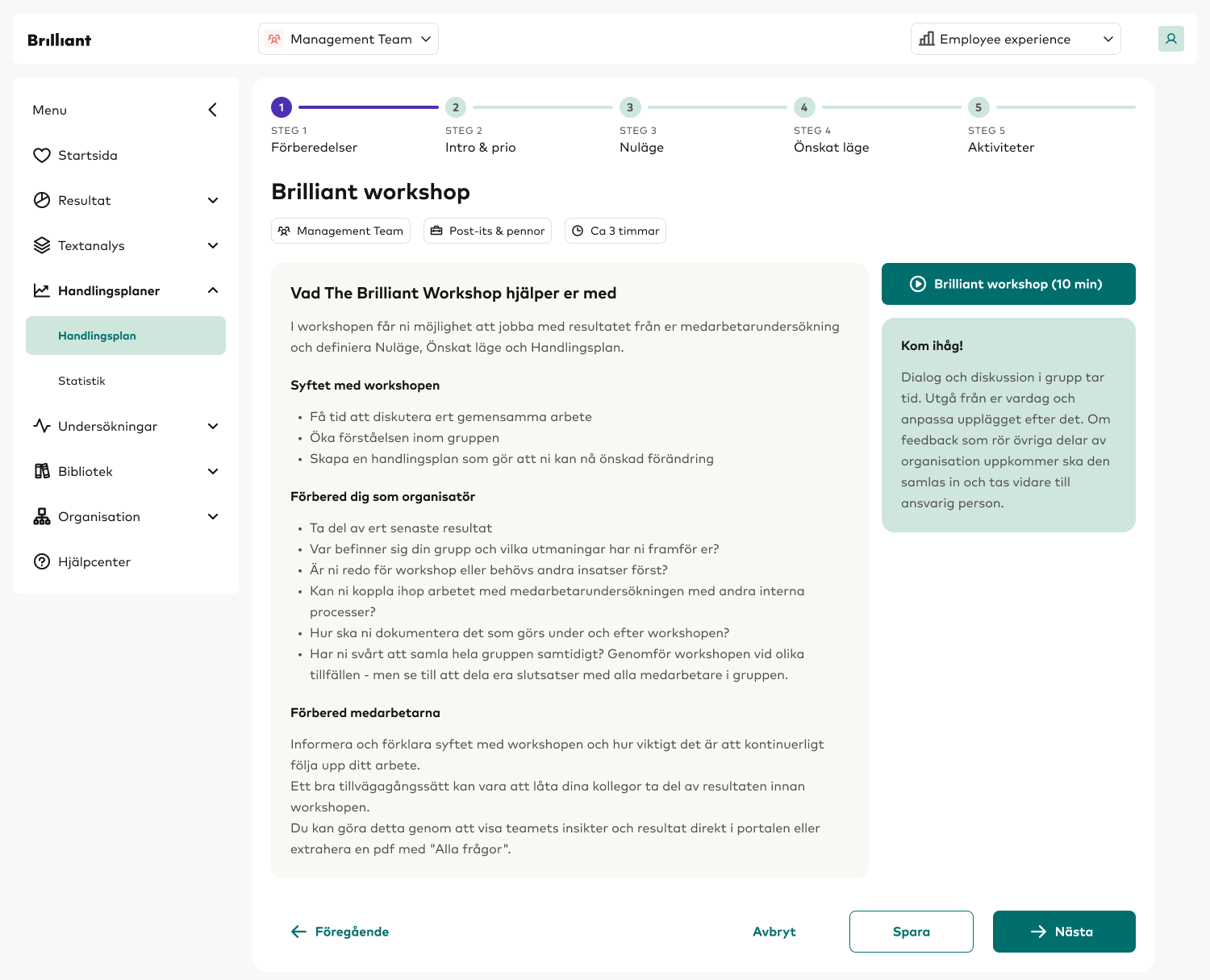Open the Management Team dropdown
Image resolution: width=1210 pixels, height=980 pixels.
click(x=348, y=39)
